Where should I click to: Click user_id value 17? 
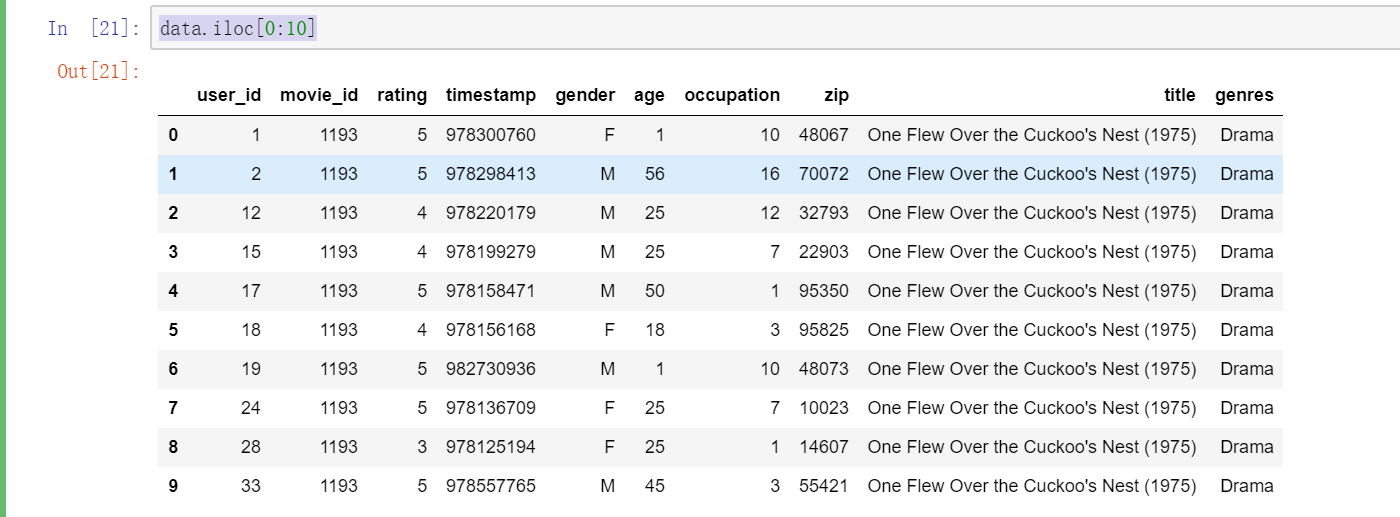click(x=251, y=291)
